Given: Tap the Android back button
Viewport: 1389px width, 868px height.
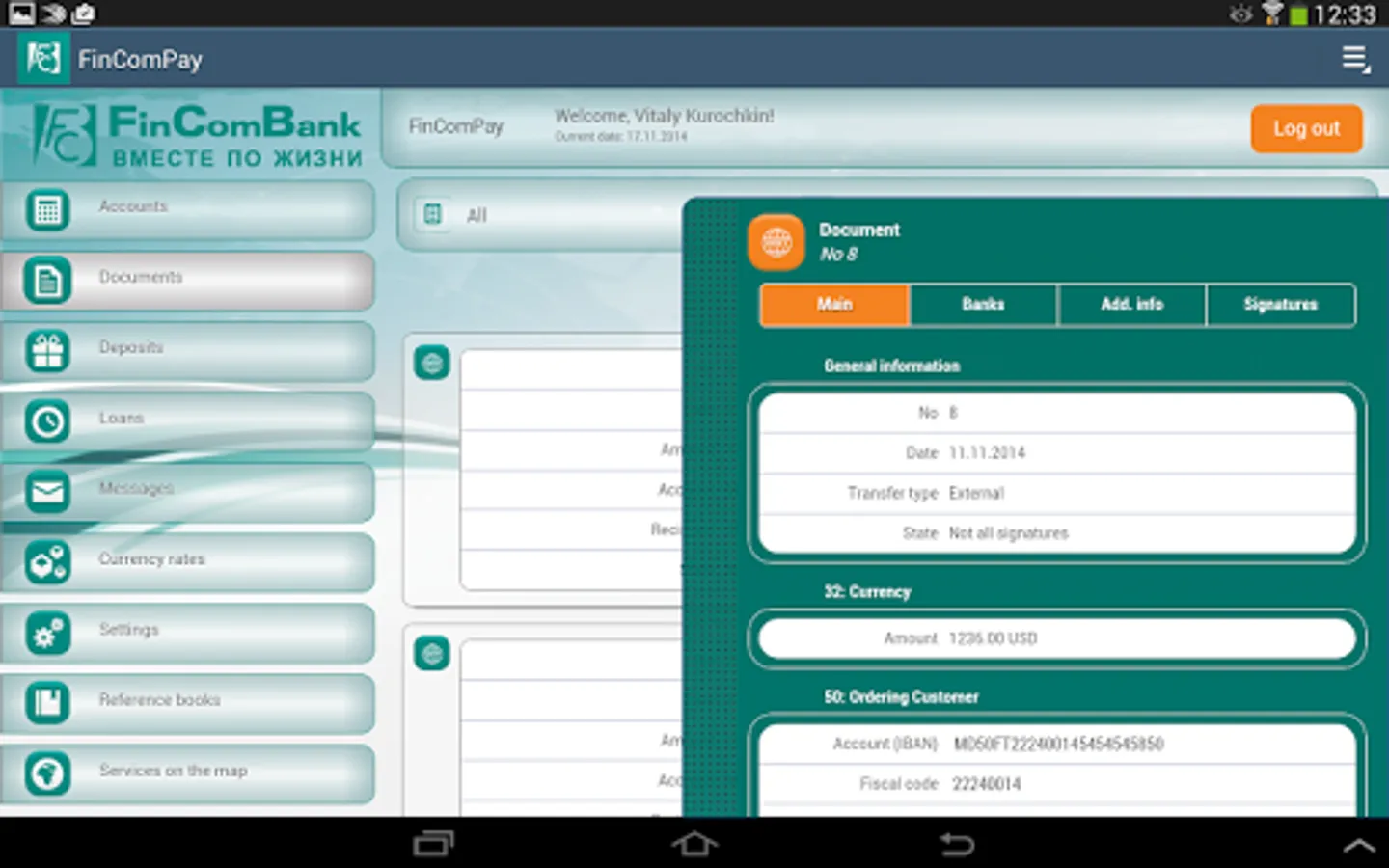Looking at the screenshot, I should pos(957,844).
